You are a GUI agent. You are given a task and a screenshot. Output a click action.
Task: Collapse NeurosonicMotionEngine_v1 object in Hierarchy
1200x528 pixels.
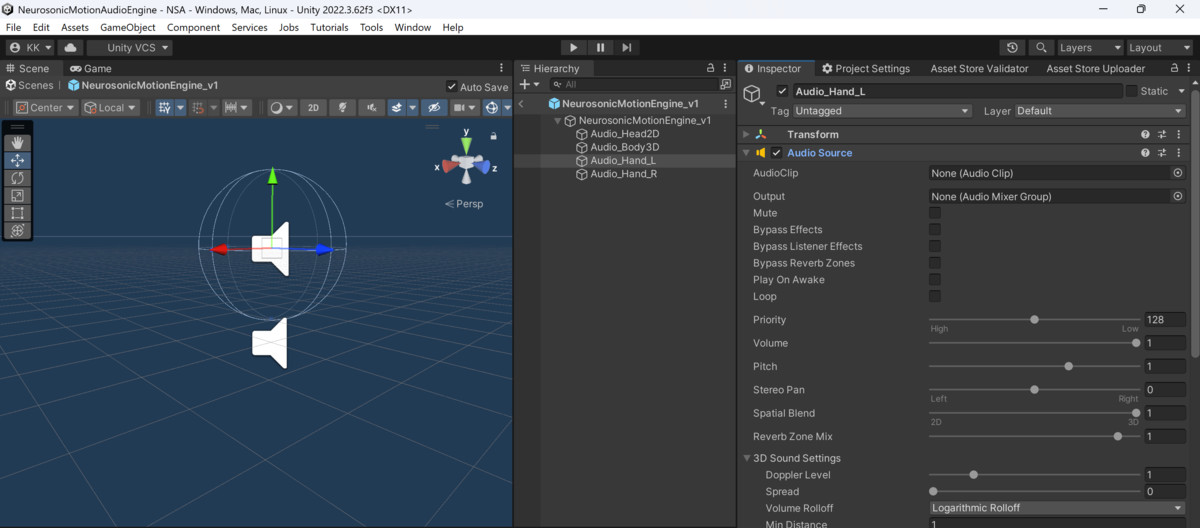tap(558, 120)
